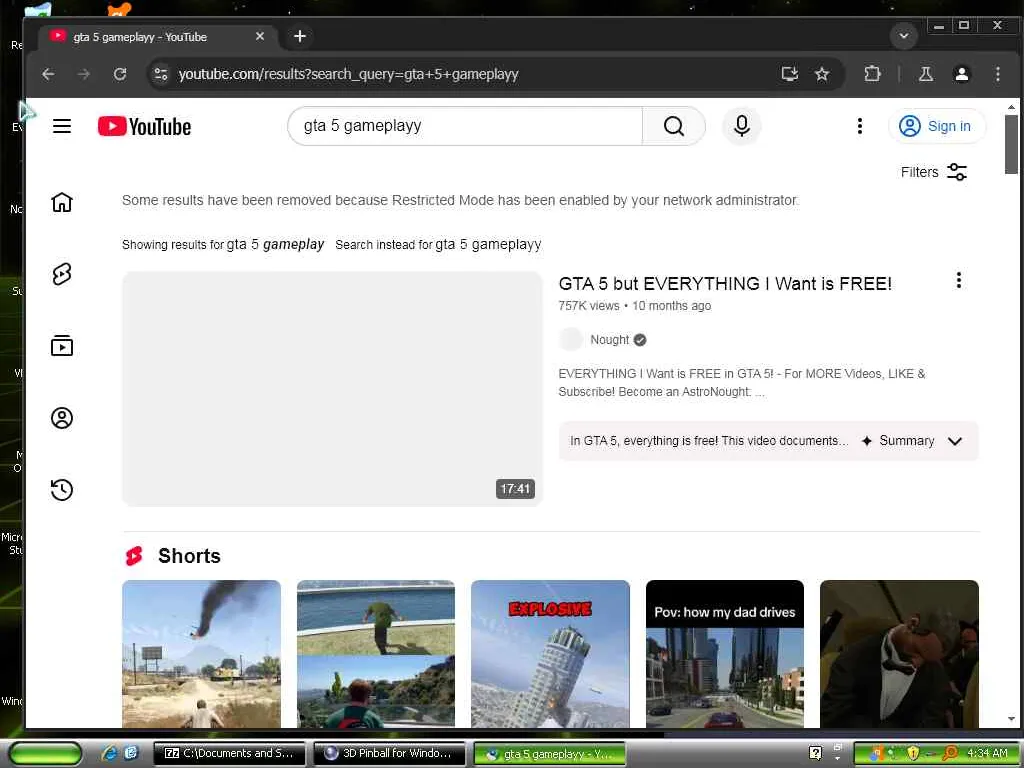Open the video's three-dot action menu

click(958, 280)
